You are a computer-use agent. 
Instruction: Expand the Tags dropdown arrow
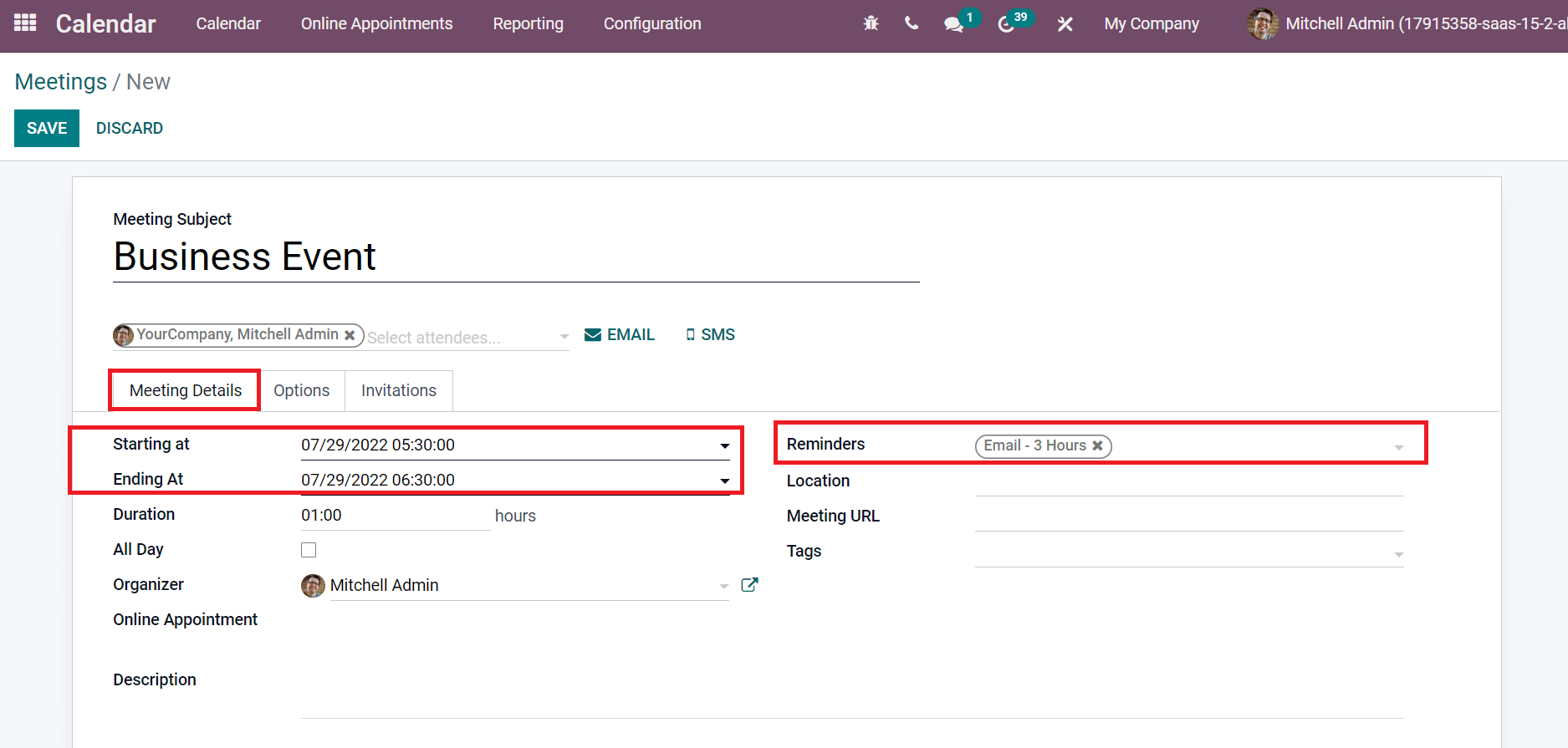[1398, 554]
